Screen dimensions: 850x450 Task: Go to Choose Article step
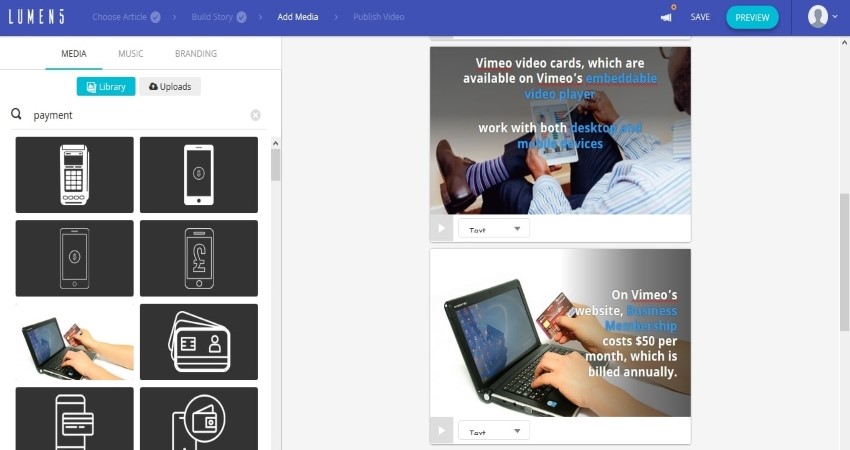pos(126,17)
